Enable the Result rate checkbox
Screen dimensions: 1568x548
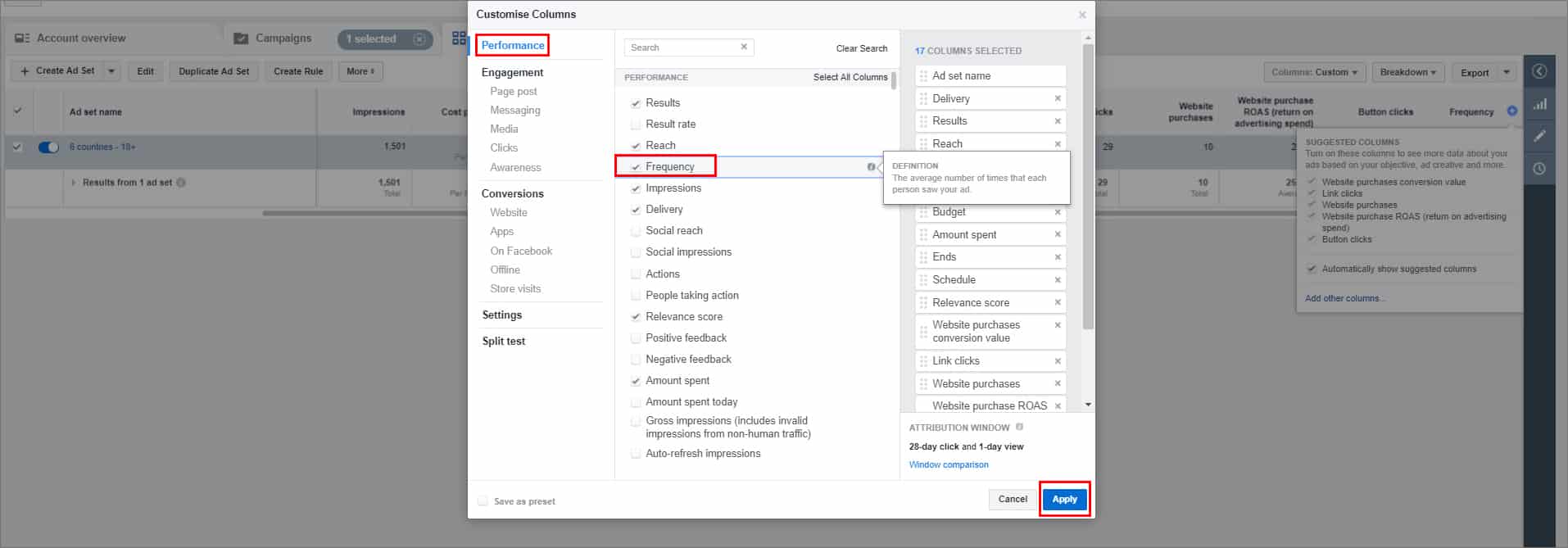point(636,125)
